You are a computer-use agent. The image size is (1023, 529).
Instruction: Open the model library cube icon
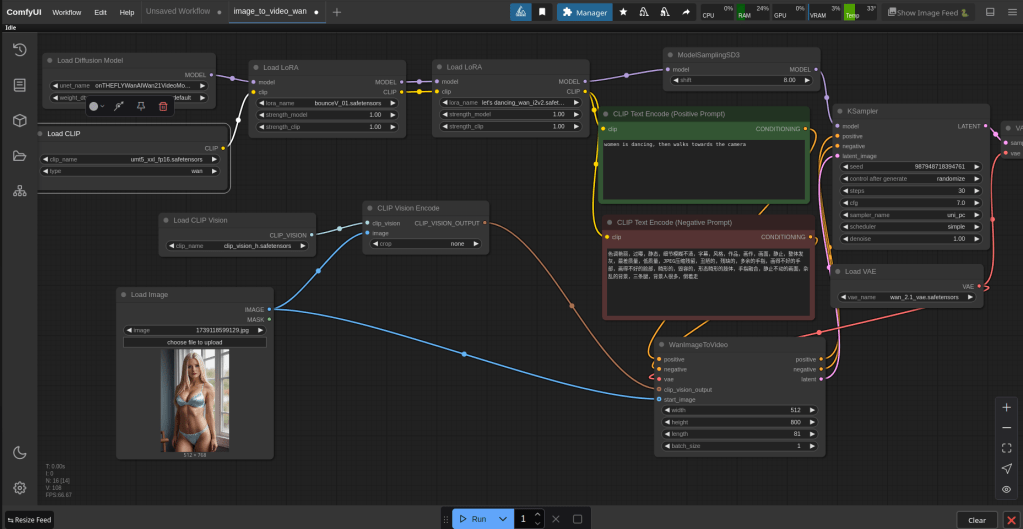coord(19,121)
